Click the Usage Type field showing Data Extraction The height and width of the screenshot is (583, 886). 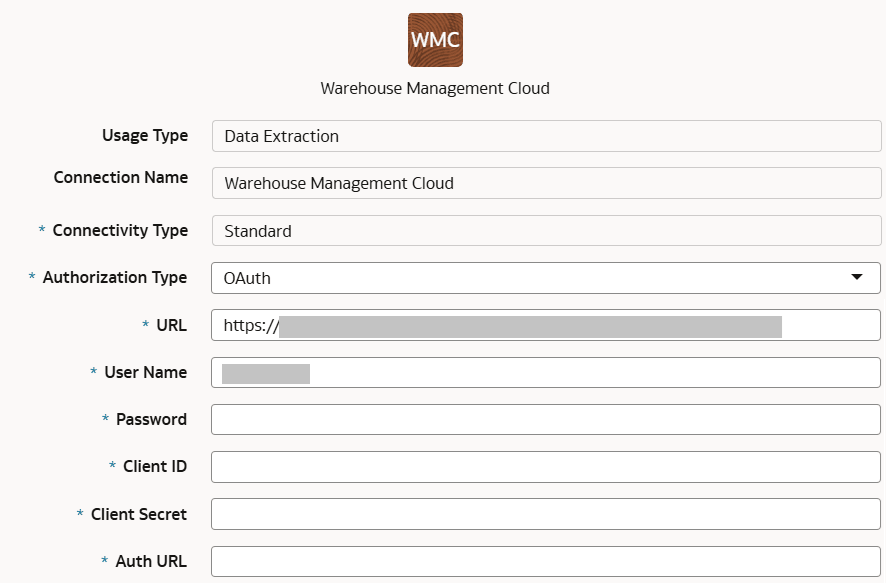(546, 136)
